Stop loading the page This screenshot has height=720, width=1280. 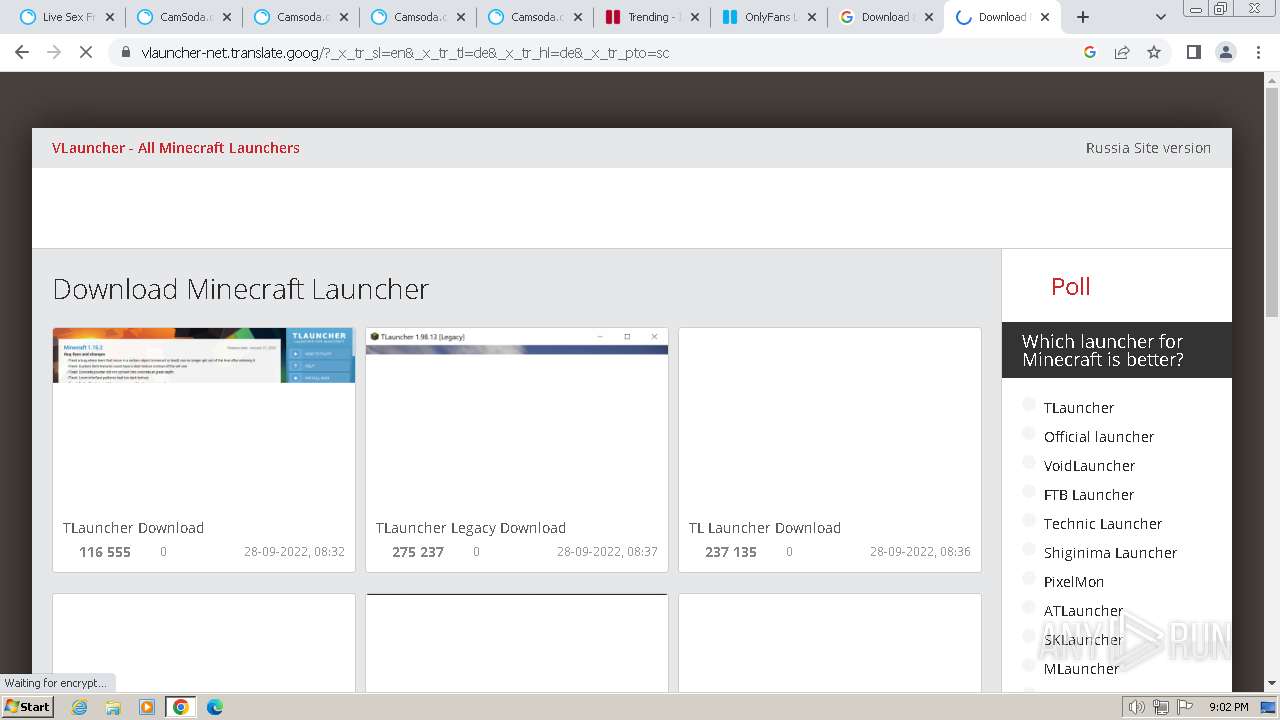pyautogui.click(x=86, y=52)
